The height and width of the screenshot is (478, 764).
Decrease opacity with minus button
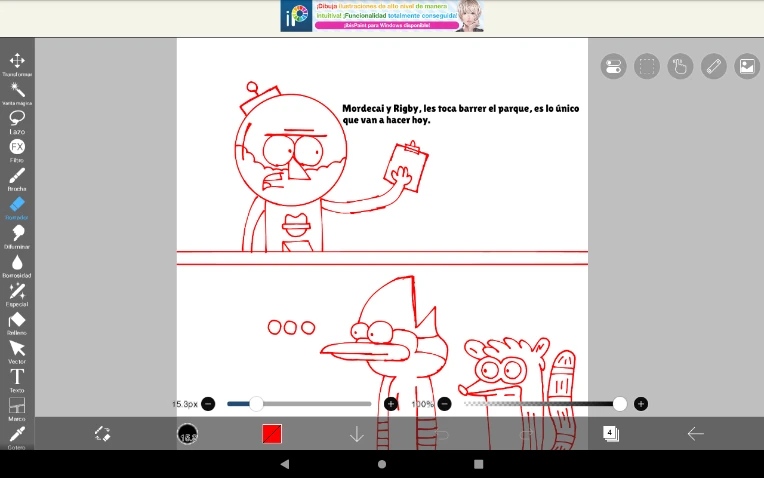point(444,404)
